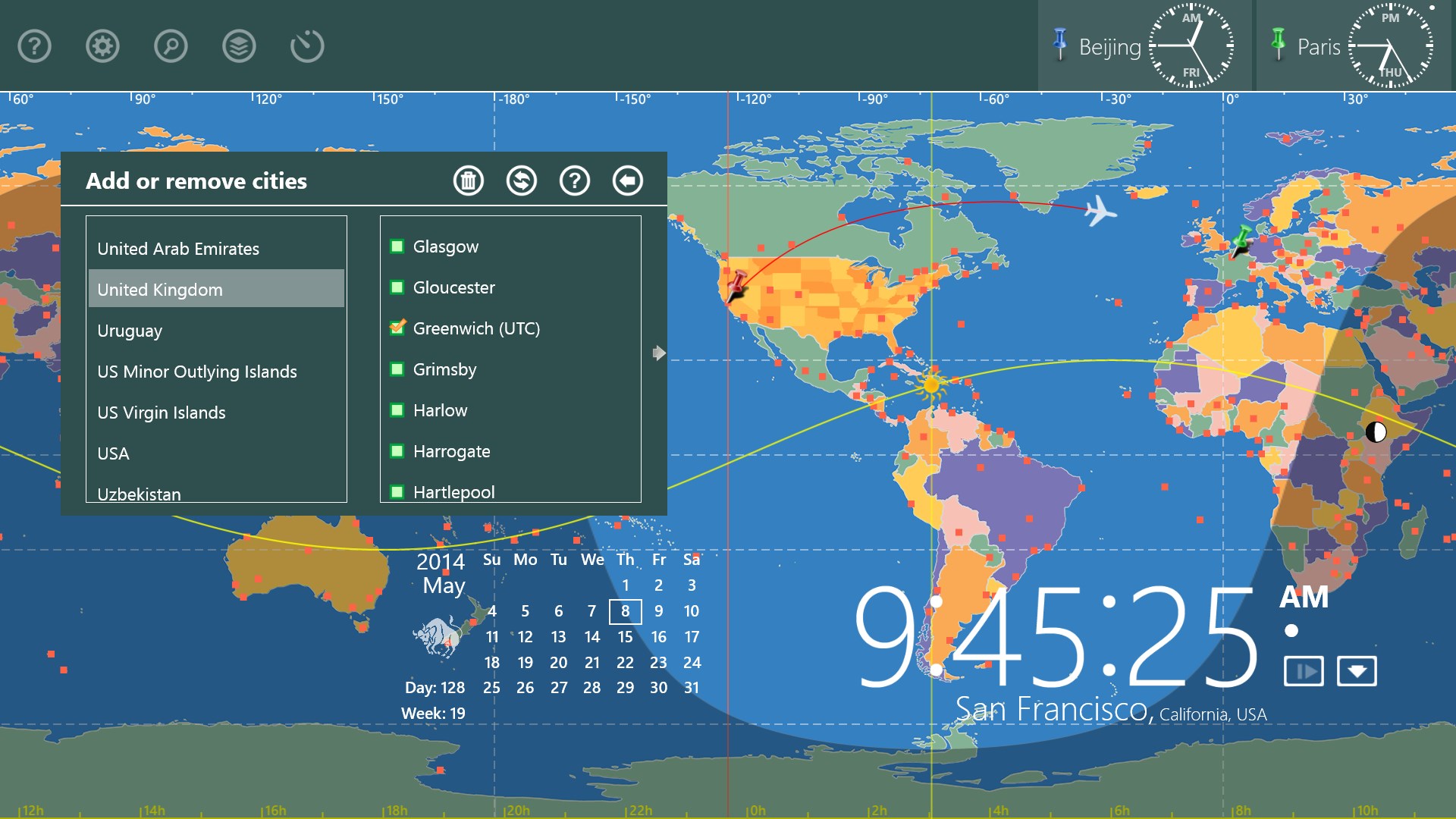The width and height of the screenshot is (1456, 819).
Task: Click trash icon in cities panel
Action: click(469, 180)
